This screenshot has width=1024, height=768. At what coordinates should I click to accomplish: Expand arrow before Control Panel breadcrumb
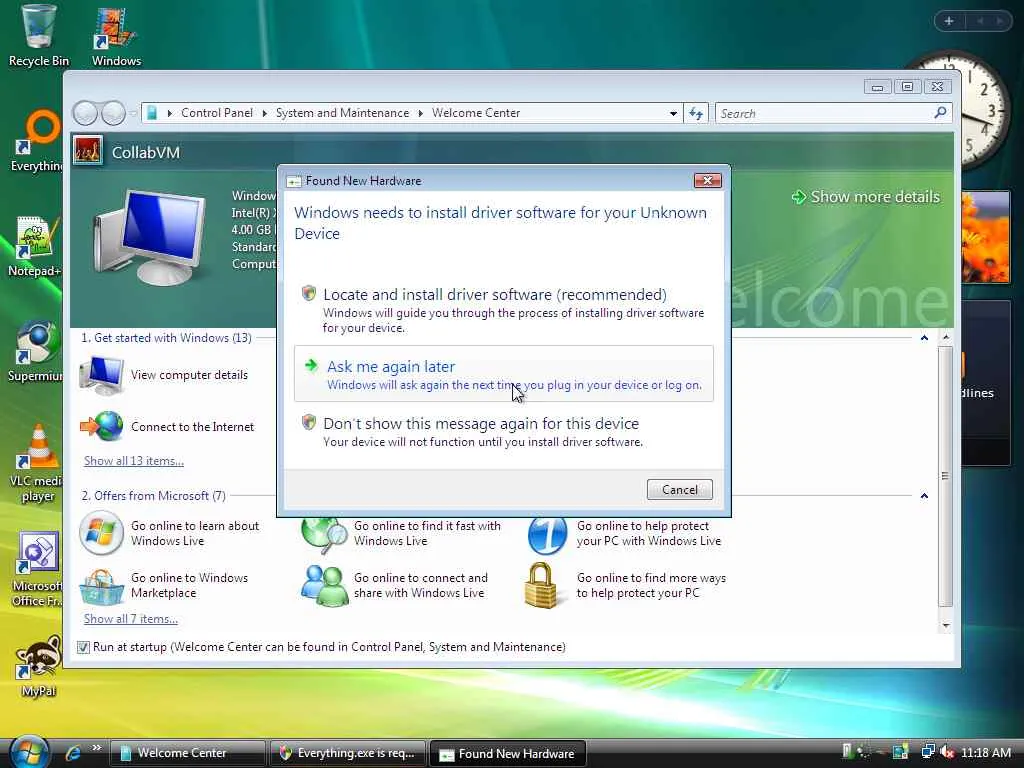170,113
